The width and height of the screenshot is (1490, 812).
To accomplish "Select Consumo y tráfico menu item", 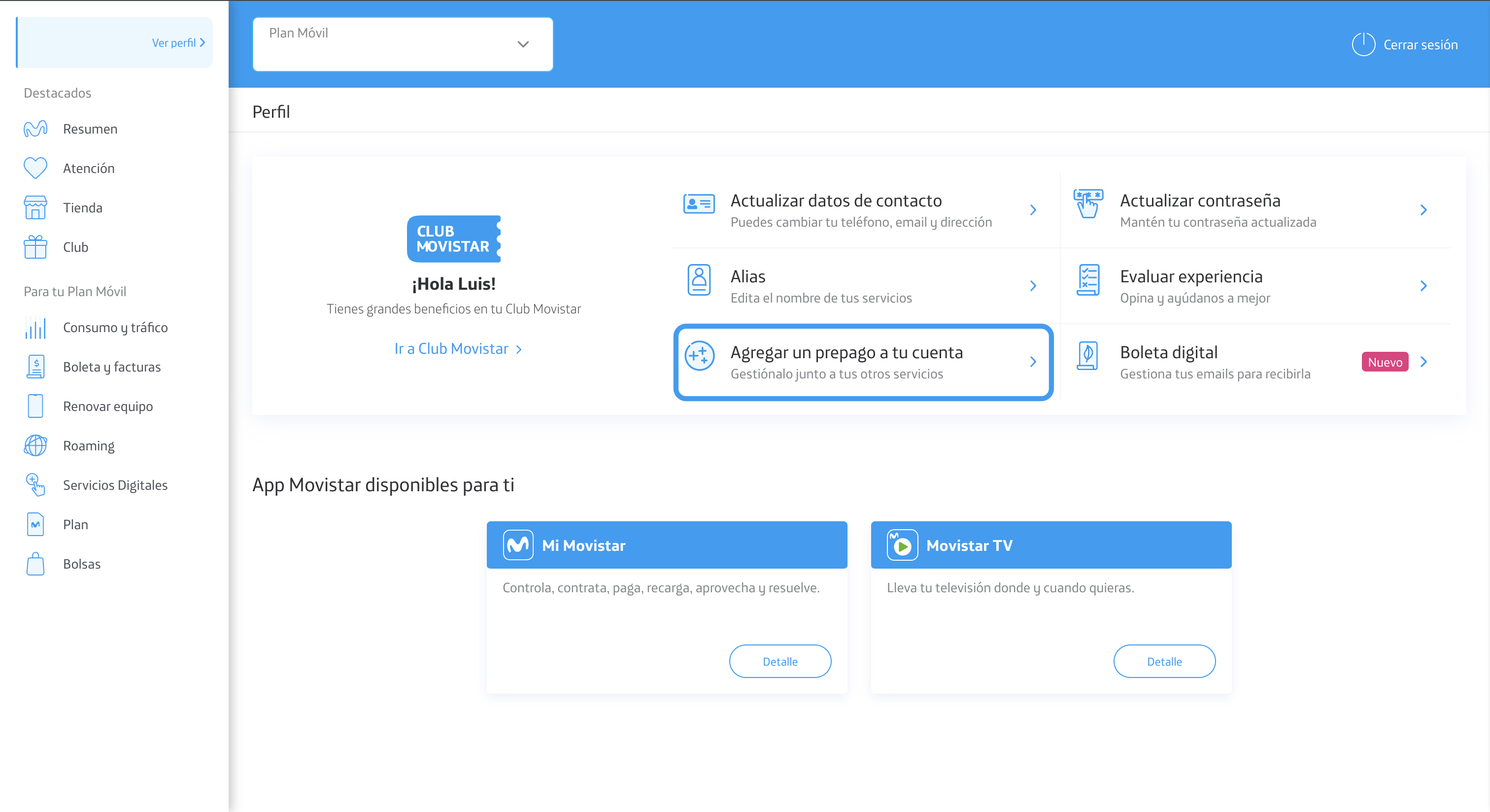I will pos(115,327).
